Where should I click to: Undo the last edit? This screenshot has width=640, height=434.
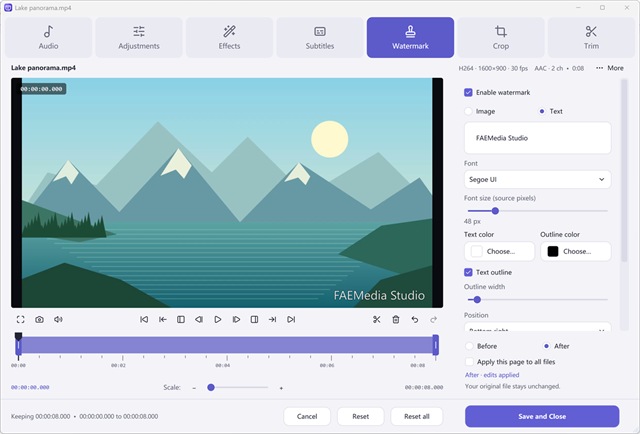[415, 319]
